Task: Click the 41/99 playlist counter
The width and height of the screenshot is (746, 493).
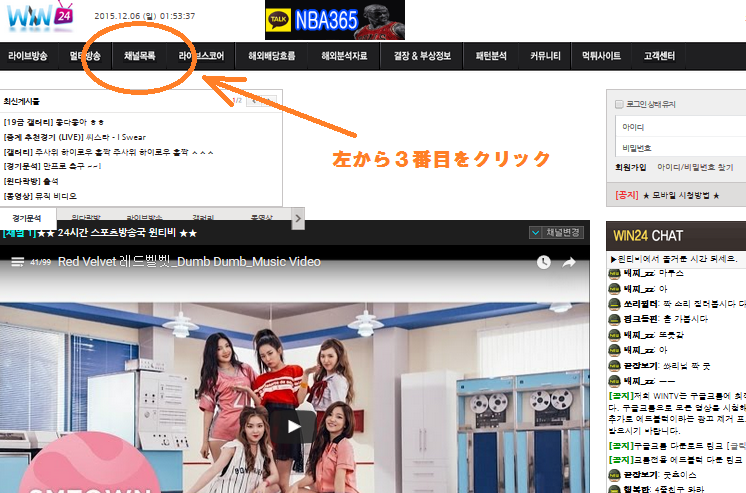Action: coord(40,262)
